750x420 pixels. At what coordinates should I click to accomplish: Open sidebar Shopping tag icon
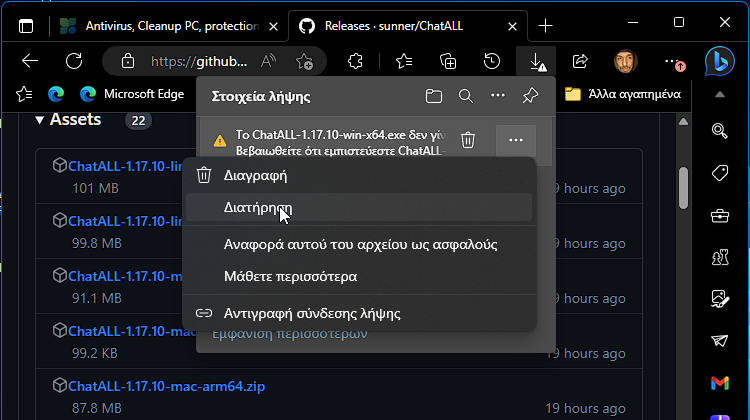point(719,173)
